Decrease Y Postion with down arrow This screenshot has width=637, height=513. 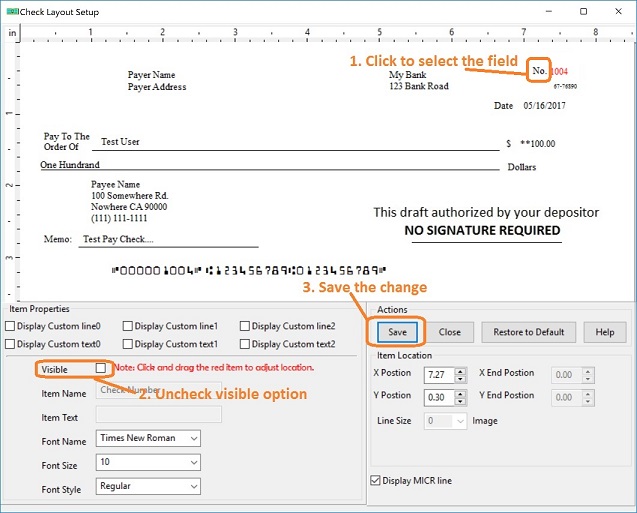pyautogui.click(x=460, y=401)
